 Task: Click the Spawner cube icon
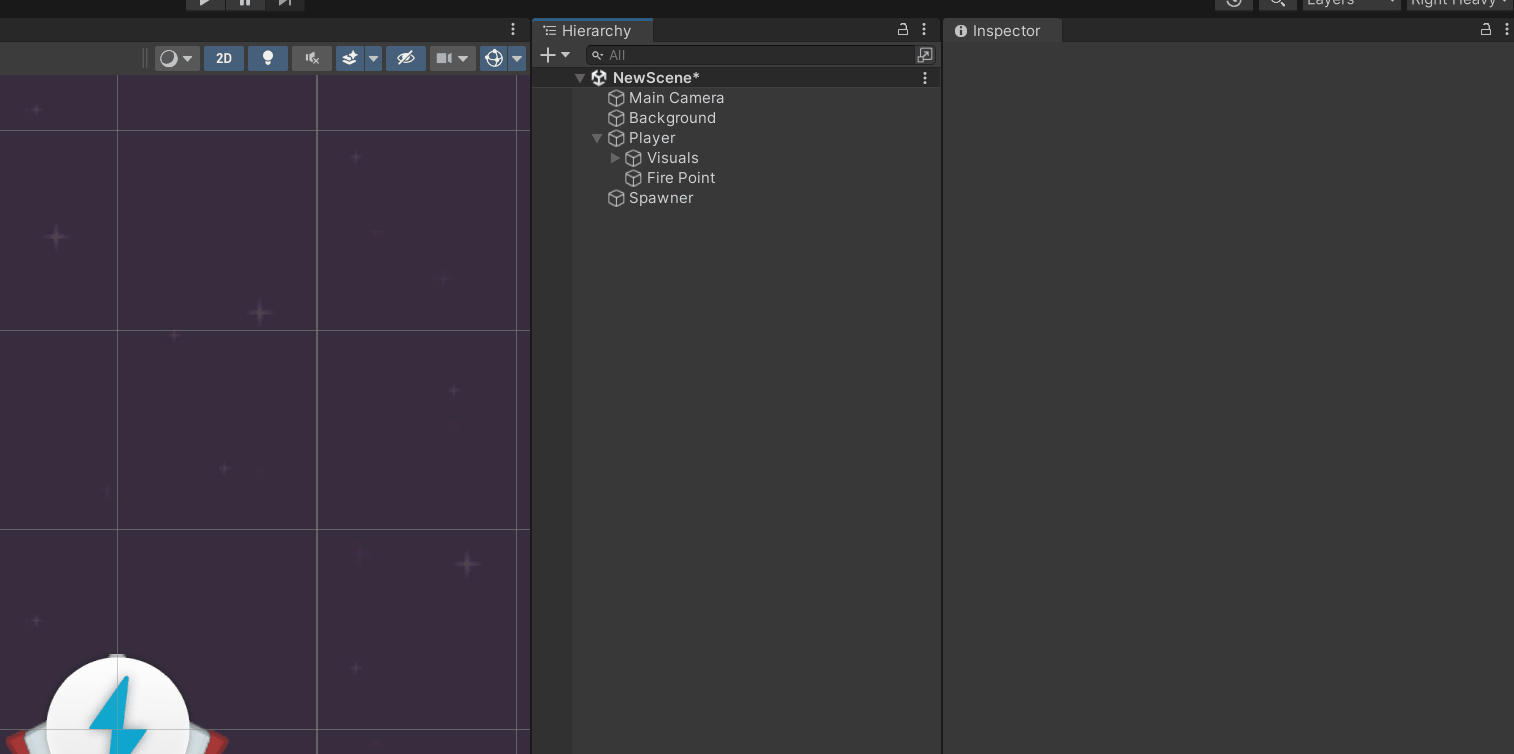pyautogui.click(x=617, y=198)
